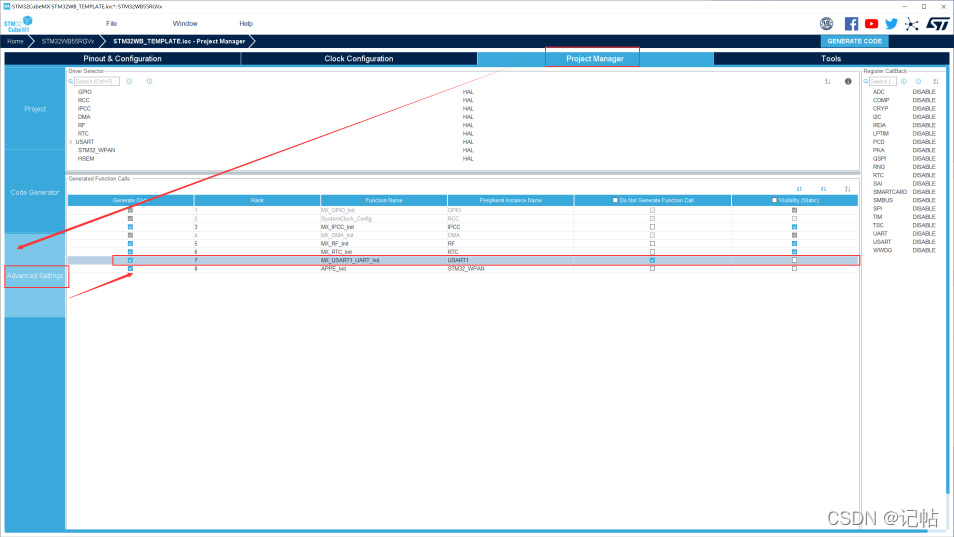Switch to Tools tab

pos(830,59)
